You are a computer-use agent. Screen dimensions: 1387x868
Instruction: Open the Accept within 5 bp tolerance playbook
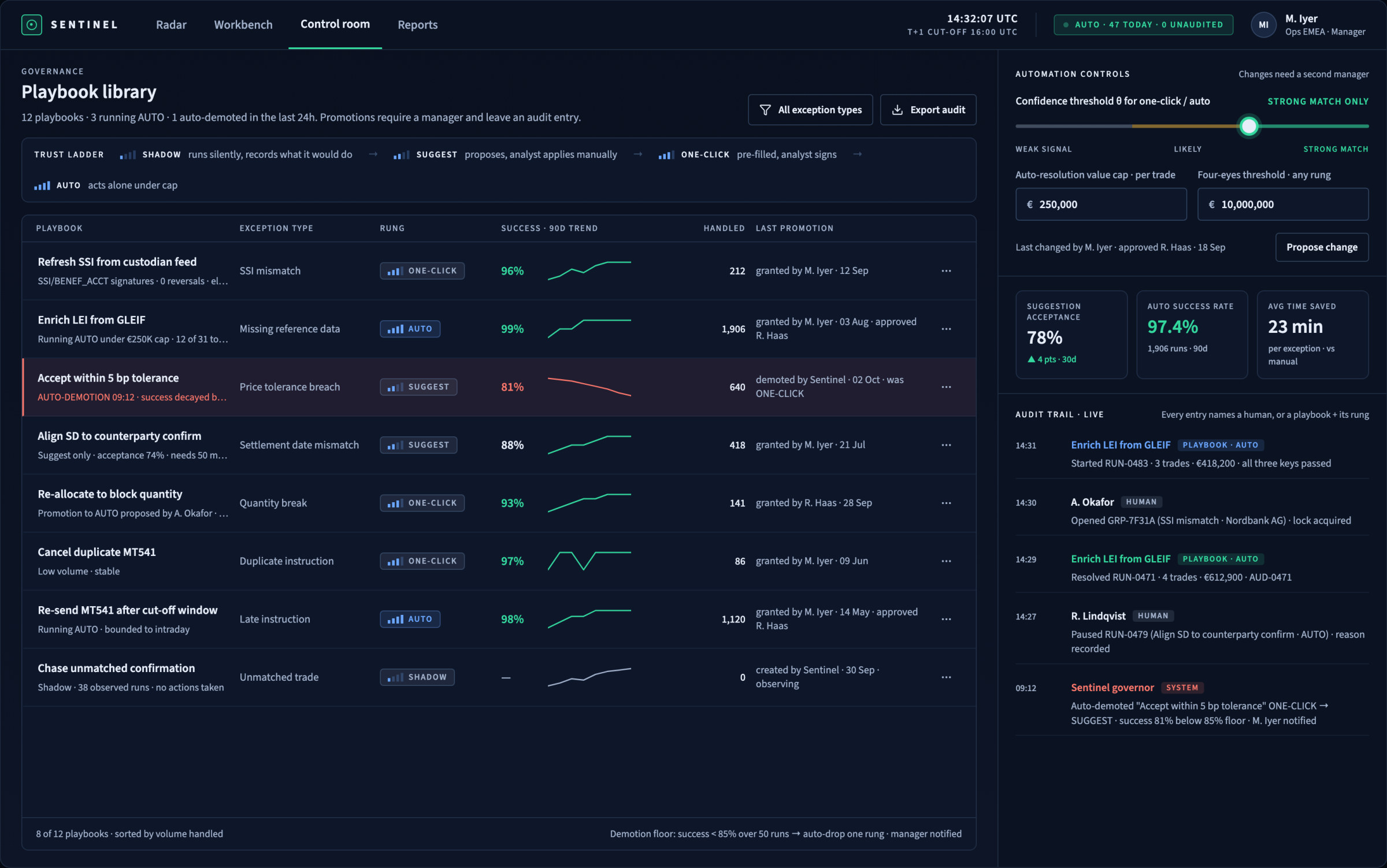point(108,378)
